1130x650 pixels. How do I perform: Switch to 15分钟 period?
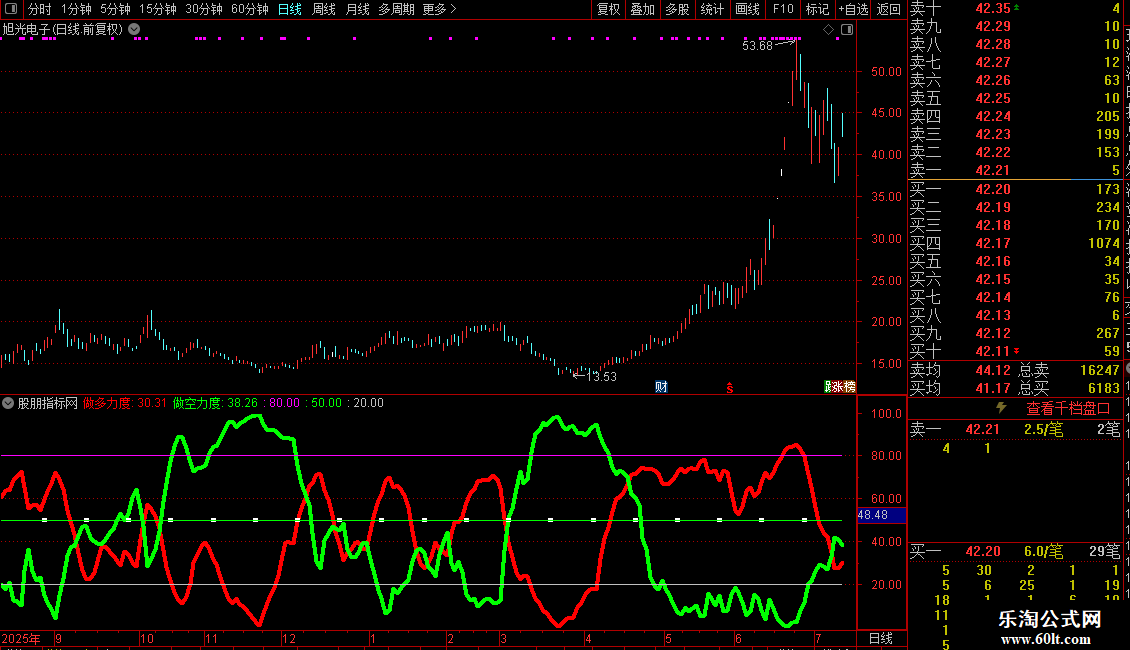[158, 9]
